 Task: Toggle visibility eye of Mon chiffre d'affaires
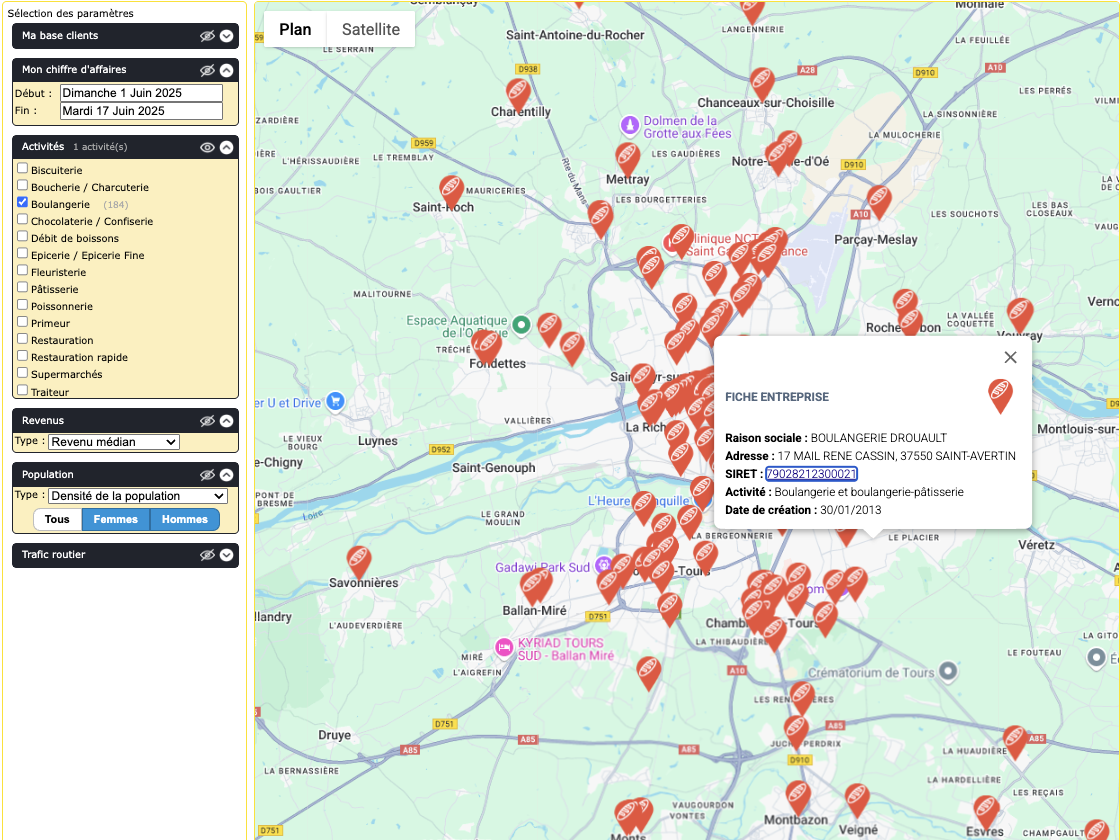point(207,70)
